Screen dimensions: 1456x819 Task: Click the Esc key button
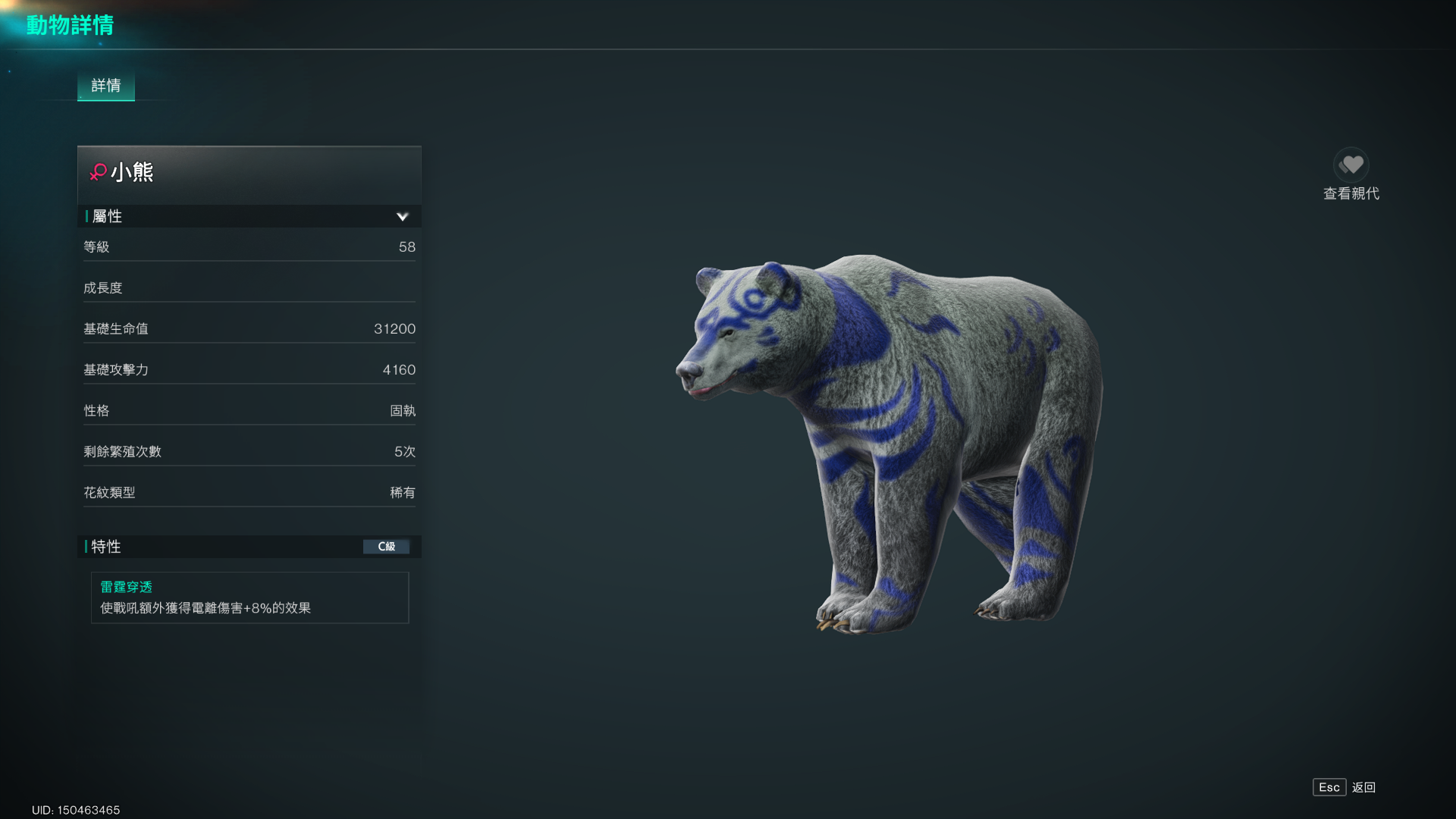coord(1329,787)
